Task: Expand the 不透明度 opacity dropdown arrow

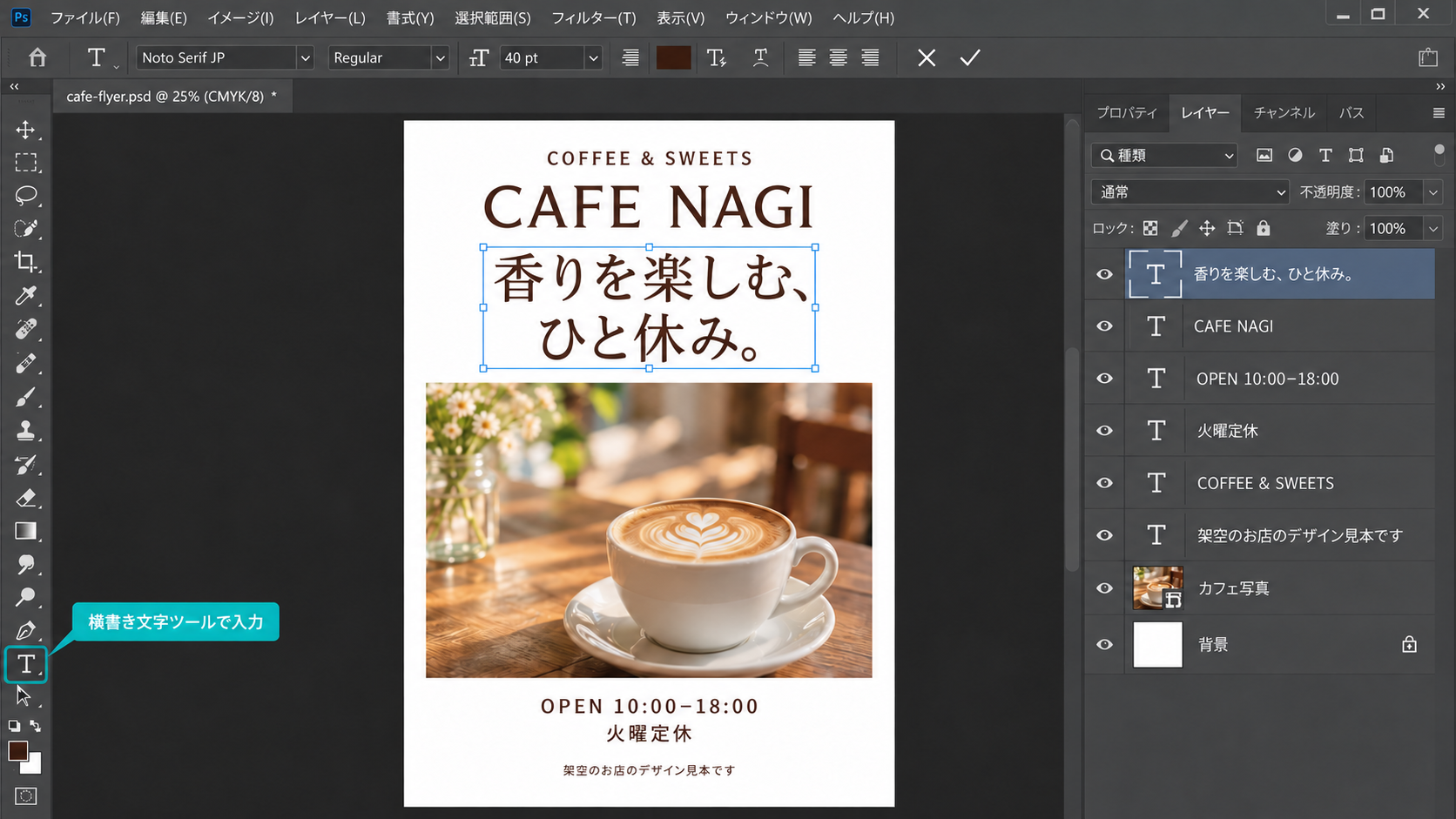Action: tap(1433, 191)
